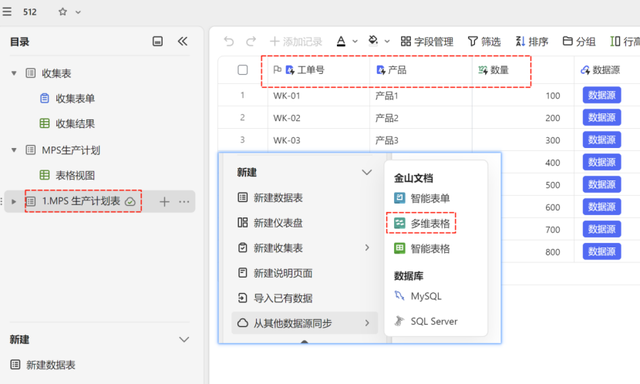Open the hamburger menu icon
The image size is (640, 384).
click(7, 11)
